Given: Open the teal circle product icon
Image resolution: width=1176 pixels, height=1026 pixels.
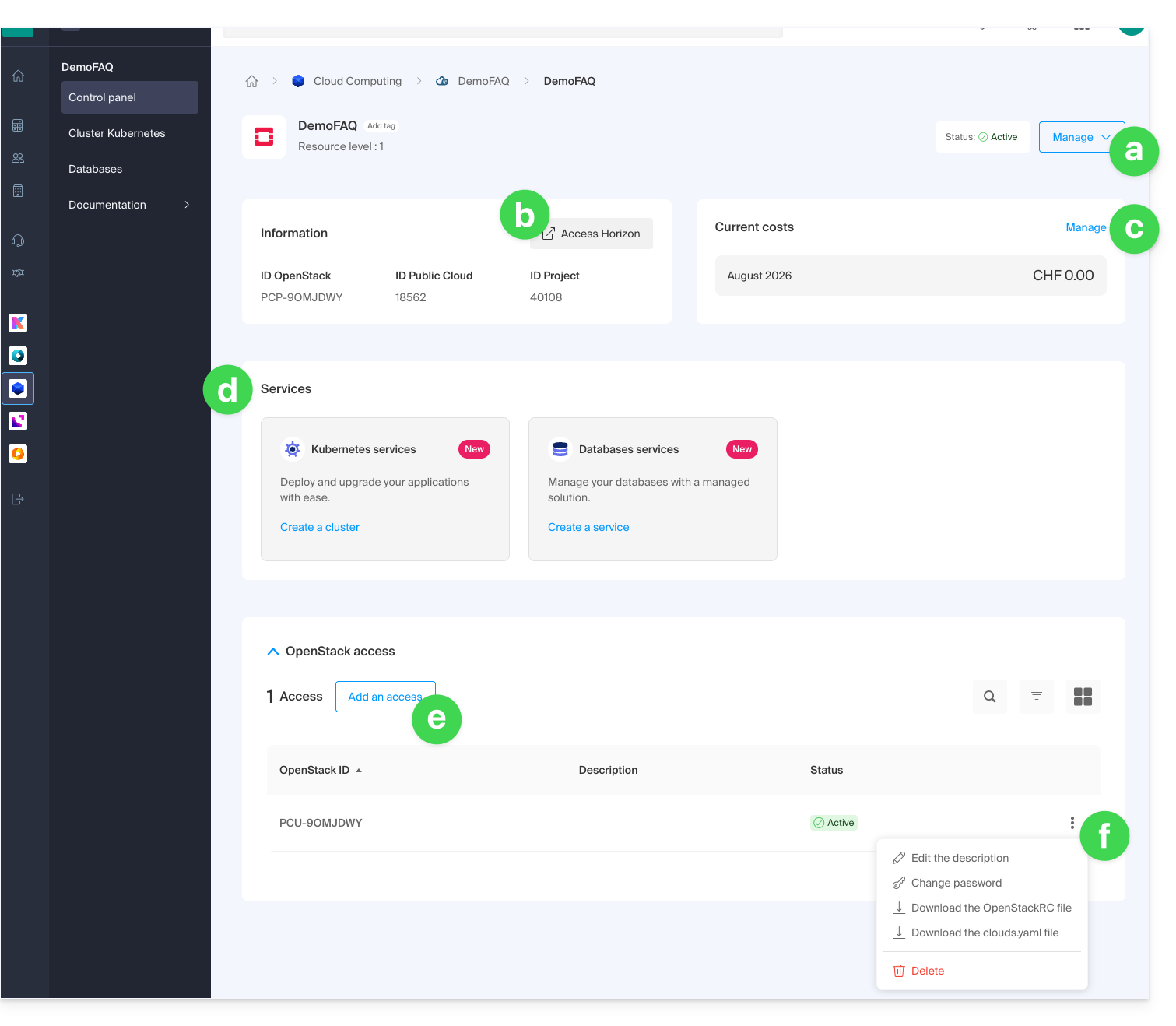Looking at the screenshot, I should pyautogui.click(x=18, y=356).
